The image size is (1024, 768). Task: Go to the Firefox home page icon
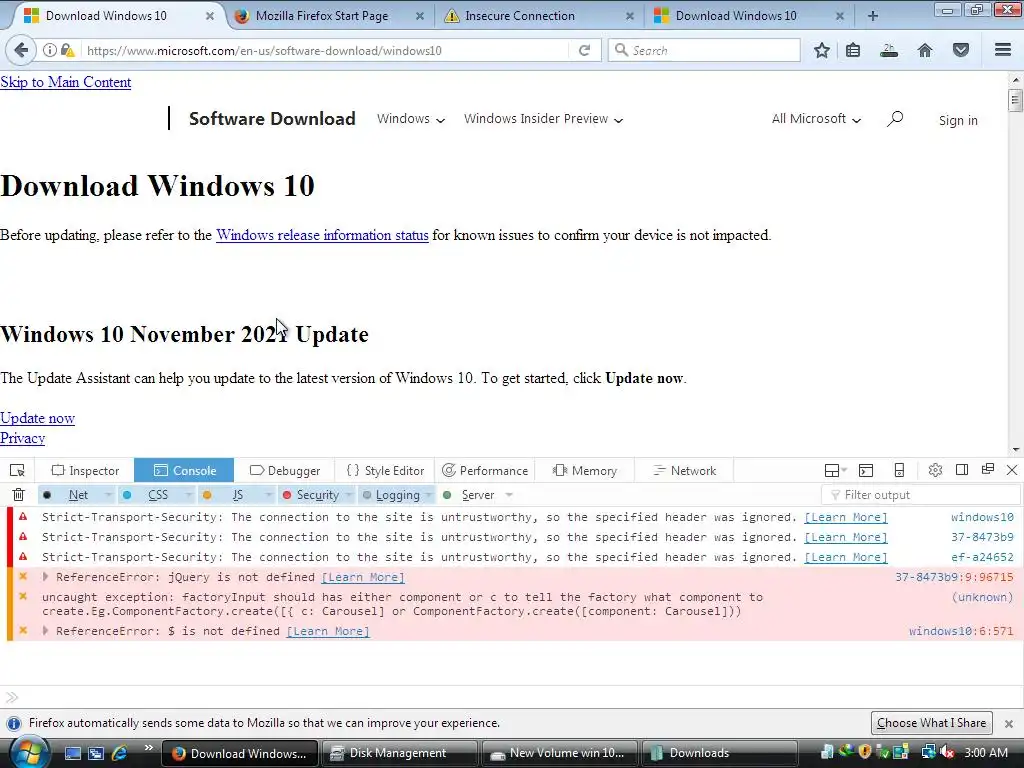(925, 50)
